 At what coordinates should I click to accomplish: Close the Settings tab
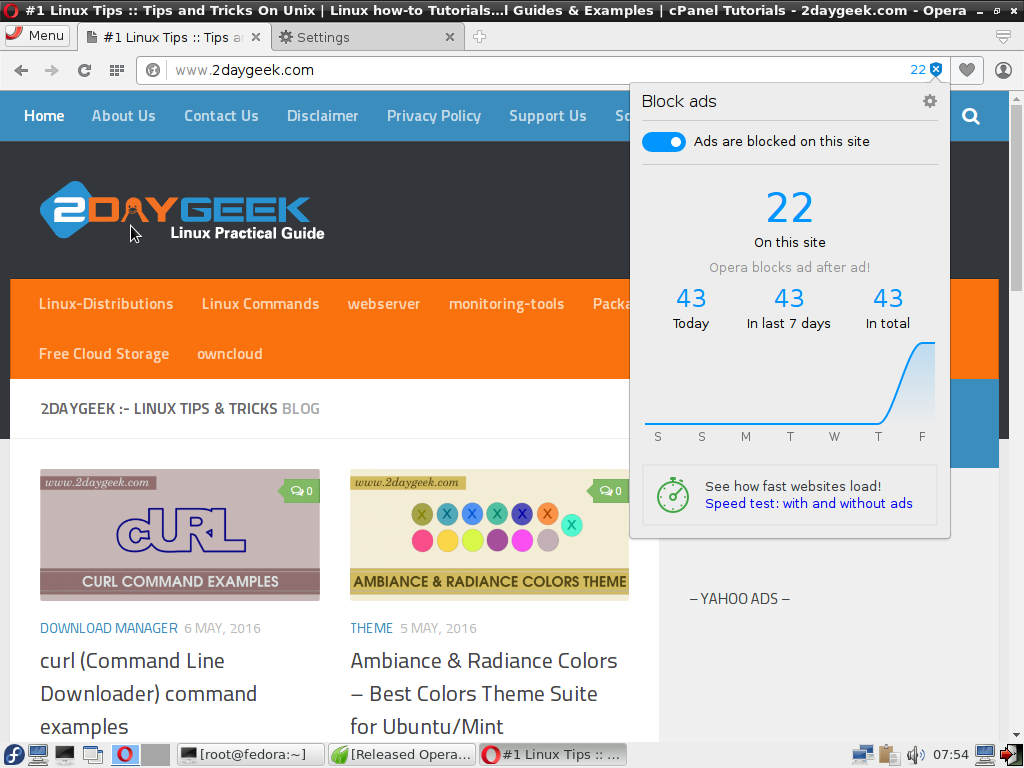450,37
